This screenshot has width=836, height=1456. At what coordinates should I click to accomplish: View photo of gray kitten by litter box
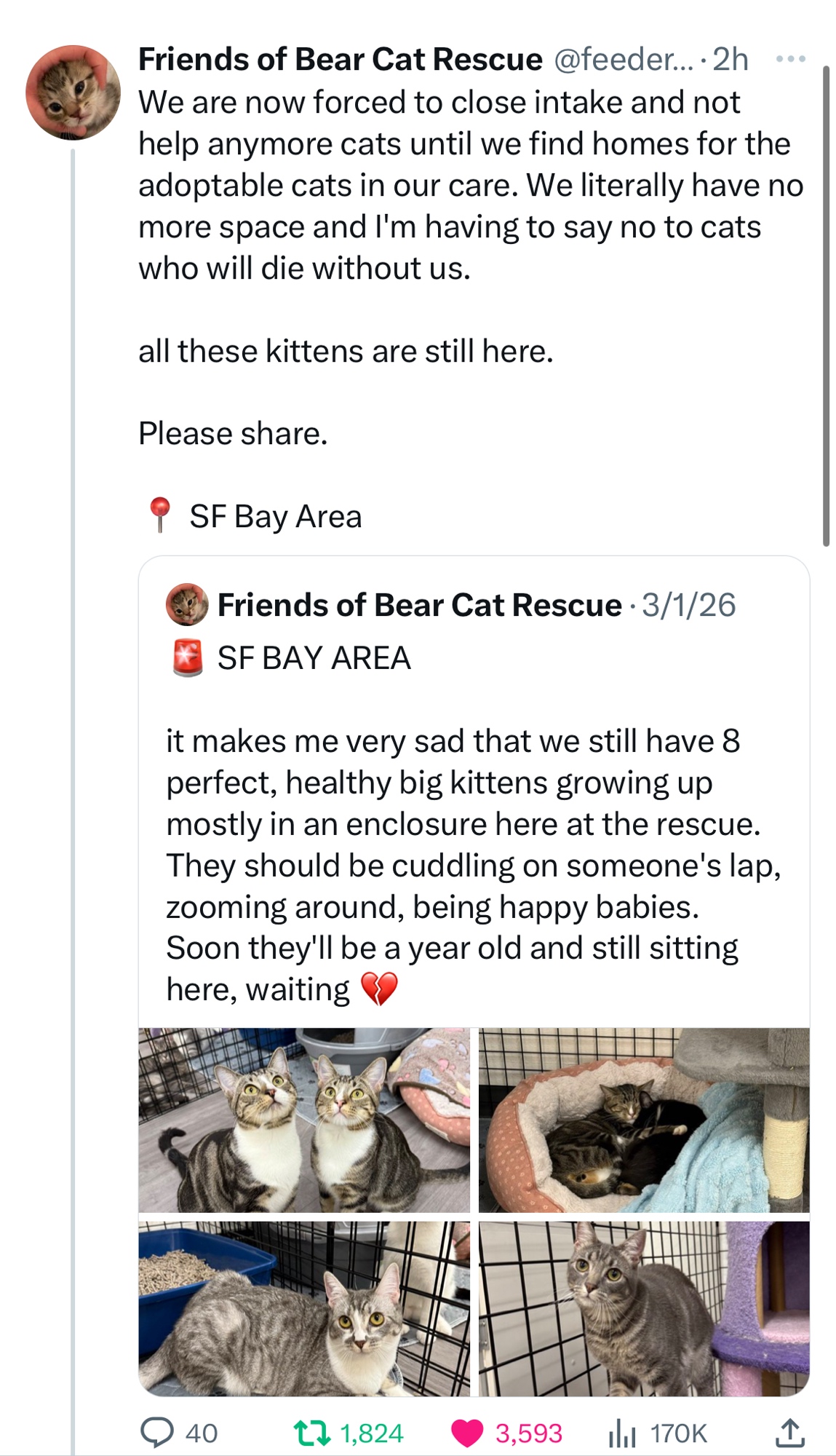coord(304,1308)
